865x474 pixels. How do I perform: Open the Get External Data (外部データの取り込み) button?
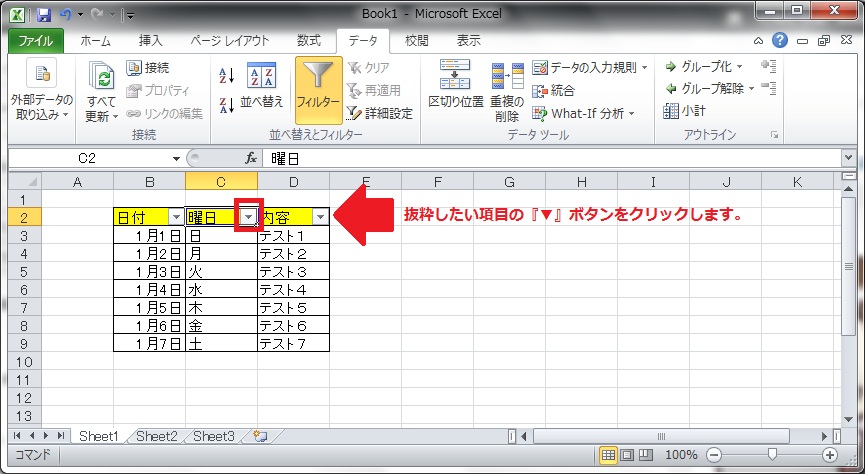tap(41, 89)
